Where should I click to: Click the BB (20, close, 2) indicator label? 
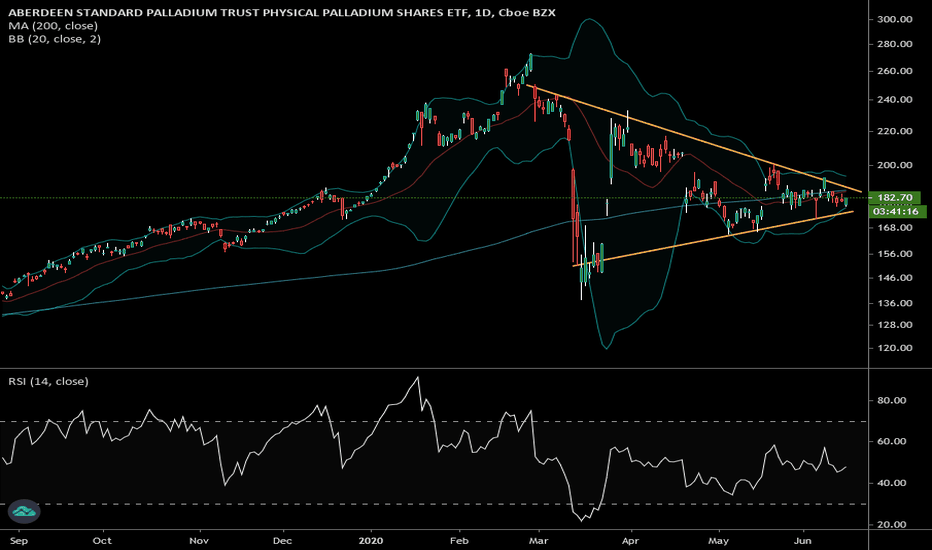click(54, 39)
